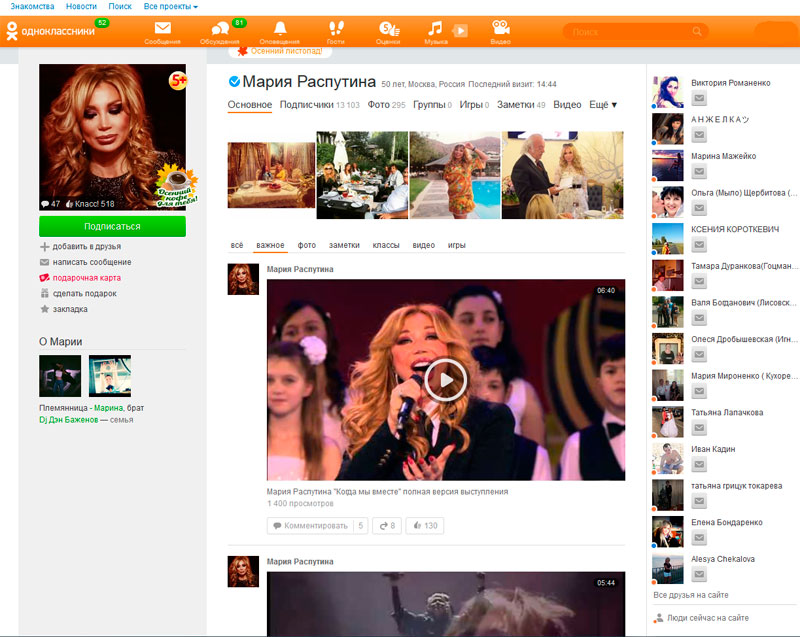Screen dimensions: 800x637
Task: Click the share button with count 8
Action: coord(387,525)
